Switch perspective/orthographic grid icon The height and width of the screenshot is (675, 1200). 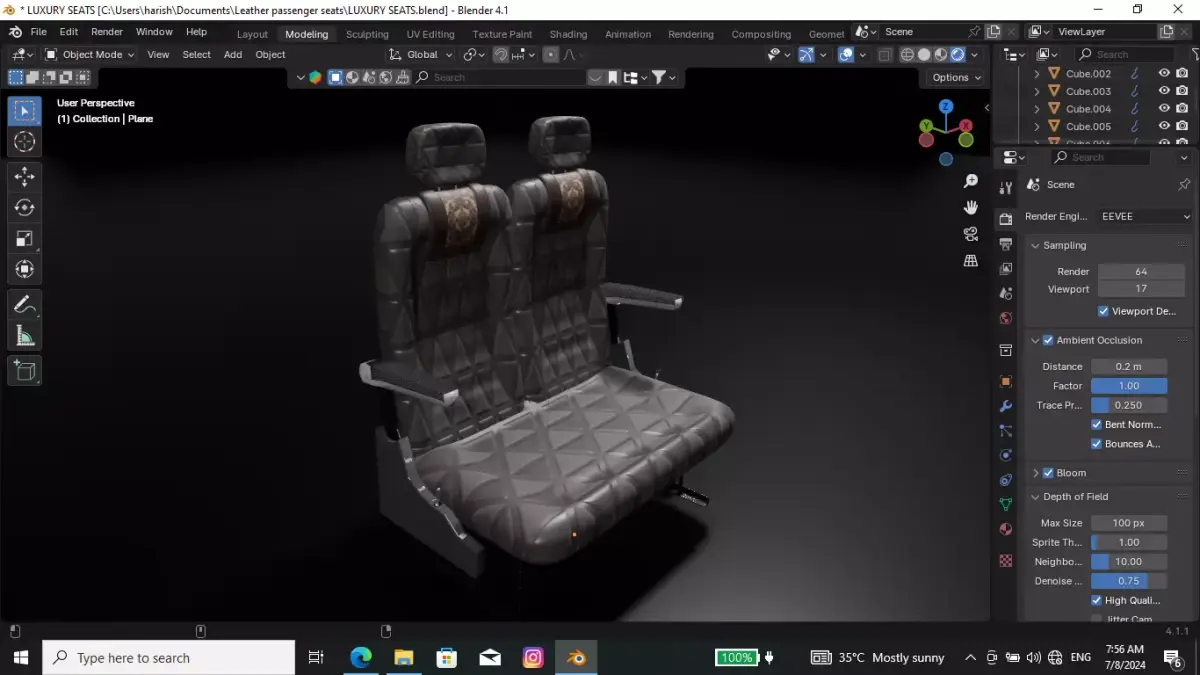click(x=970, y=260)
